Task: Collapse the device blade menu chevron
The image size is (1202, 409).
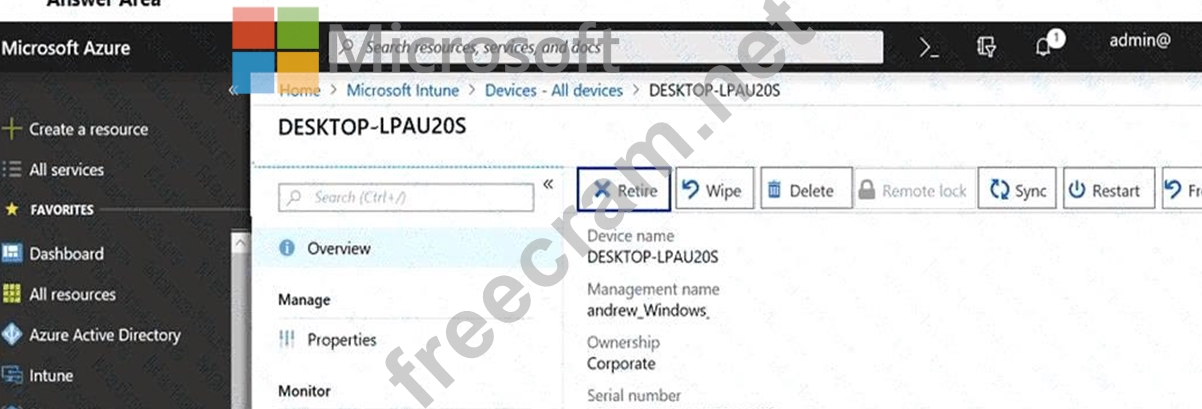Action: click(x=548, y=184)
